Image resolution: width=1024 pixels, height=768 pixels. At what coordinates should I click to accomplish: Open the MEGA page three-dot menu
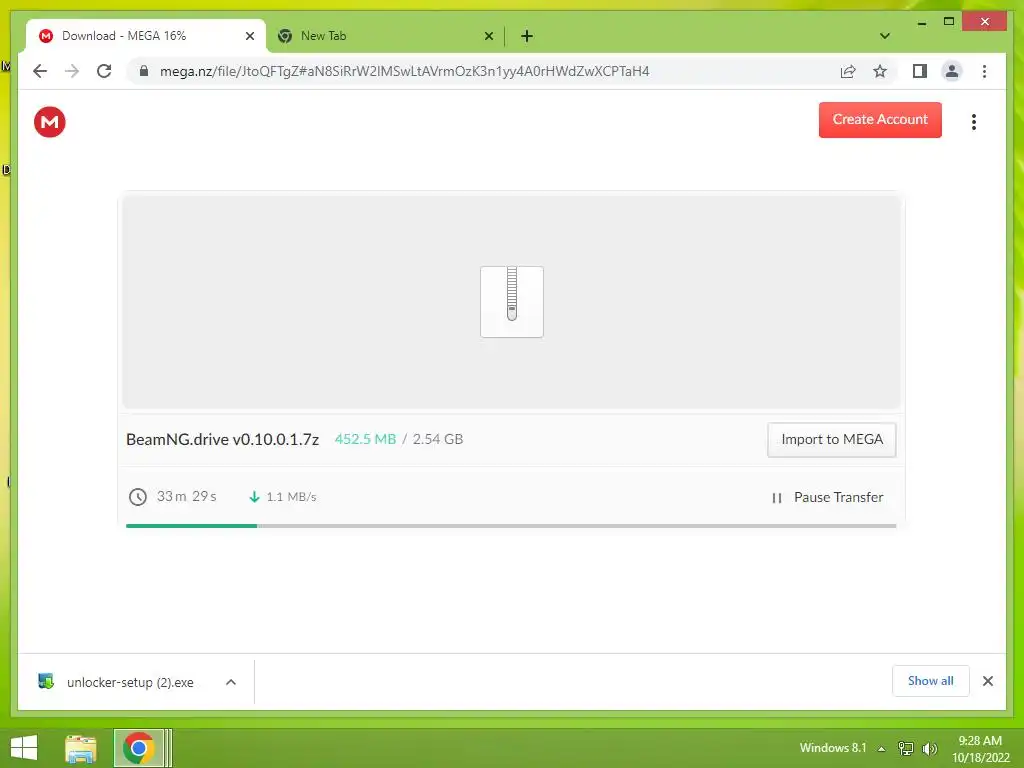pyautogui.click(x=973, y=121)
